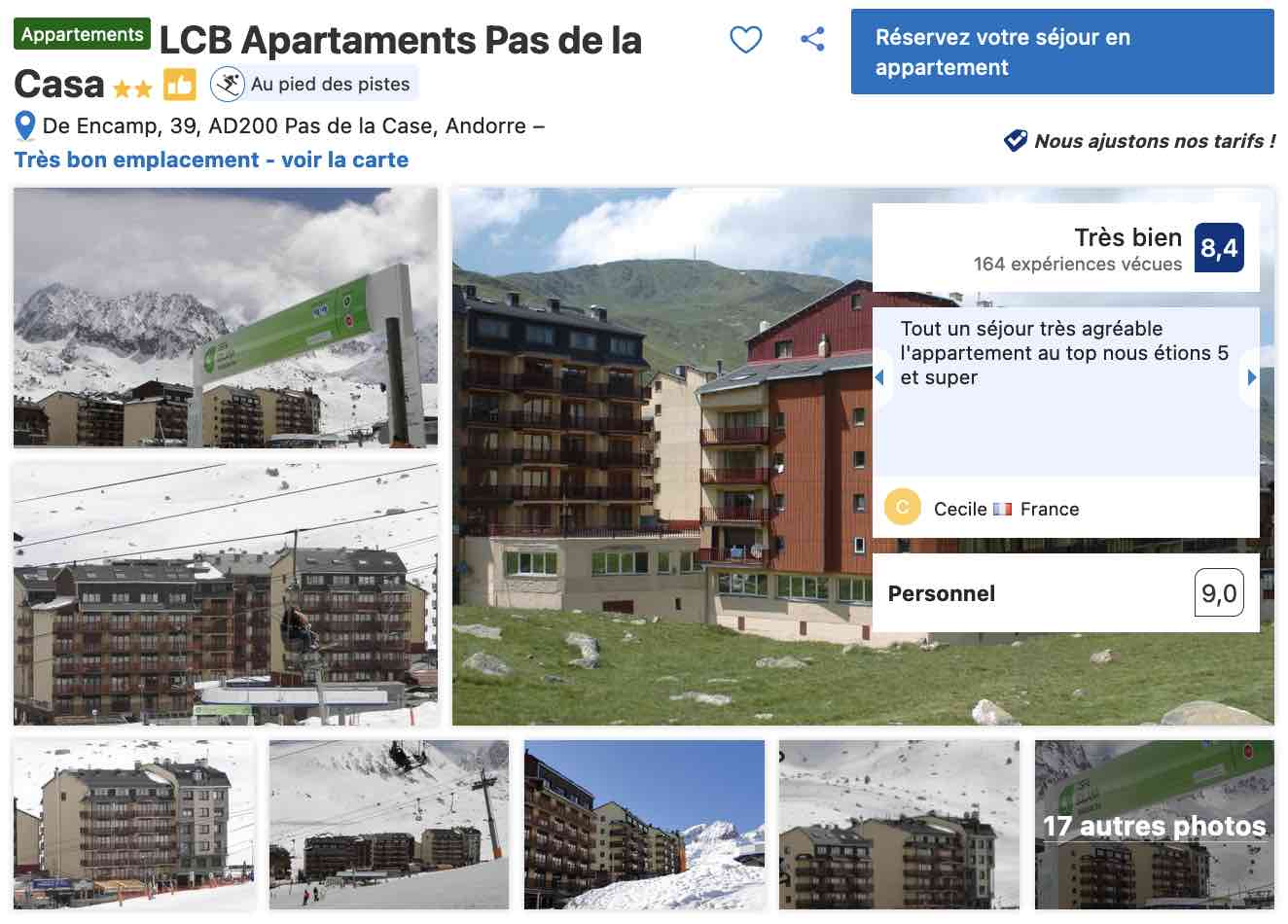Click the blue map pin location icon
Viewport: 1288px width, 924px height.
(25, 126)
